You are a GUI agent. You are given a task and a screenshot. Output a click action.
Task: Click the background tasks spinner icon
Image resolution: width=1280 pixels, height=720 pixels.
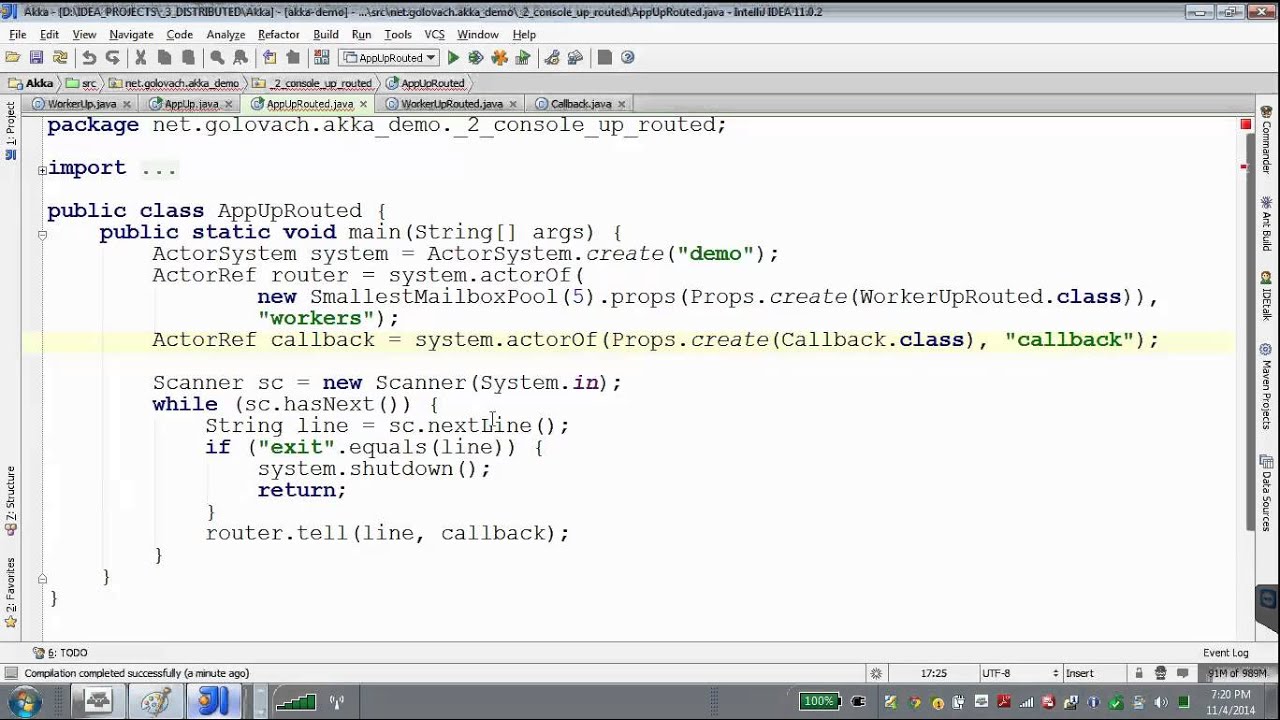tap(876, 673)
